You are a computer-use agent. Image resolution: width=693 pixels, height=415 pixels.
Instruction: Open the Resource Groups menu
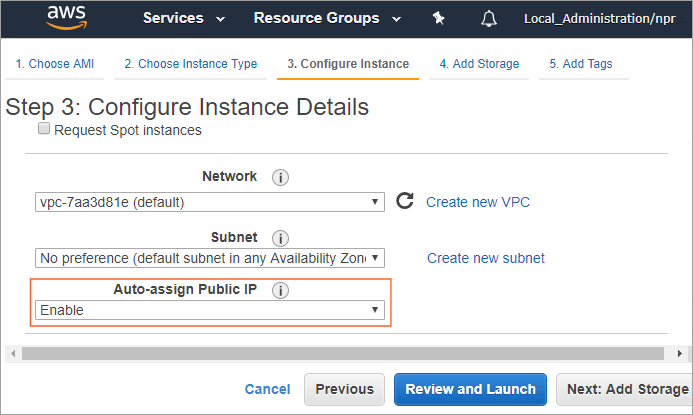[x=327, y=18]
